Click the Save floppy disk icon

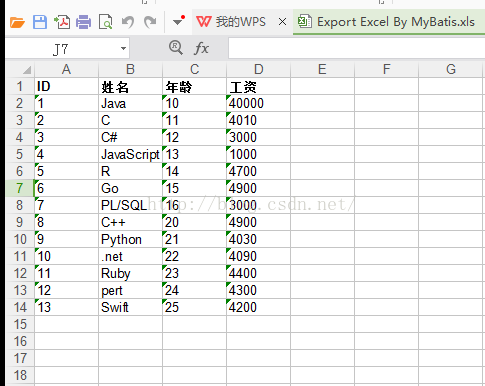[40, 22]
